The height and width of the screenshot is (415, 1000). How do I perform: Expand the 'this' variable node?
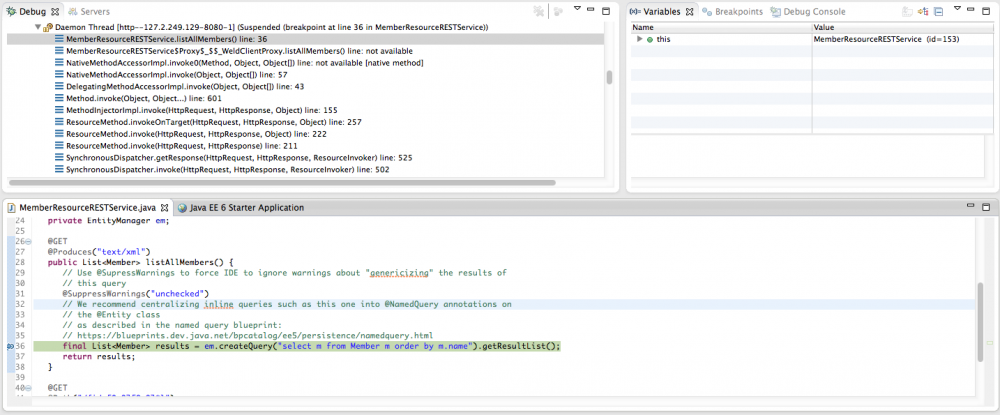click(638, 39)
